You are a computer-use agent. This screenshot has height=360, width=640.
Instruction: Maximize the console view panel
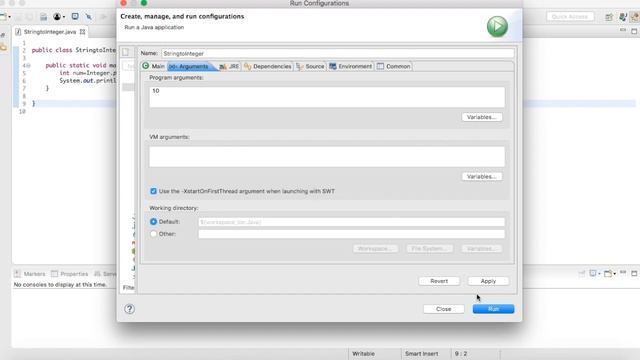[x=634, y=273]
